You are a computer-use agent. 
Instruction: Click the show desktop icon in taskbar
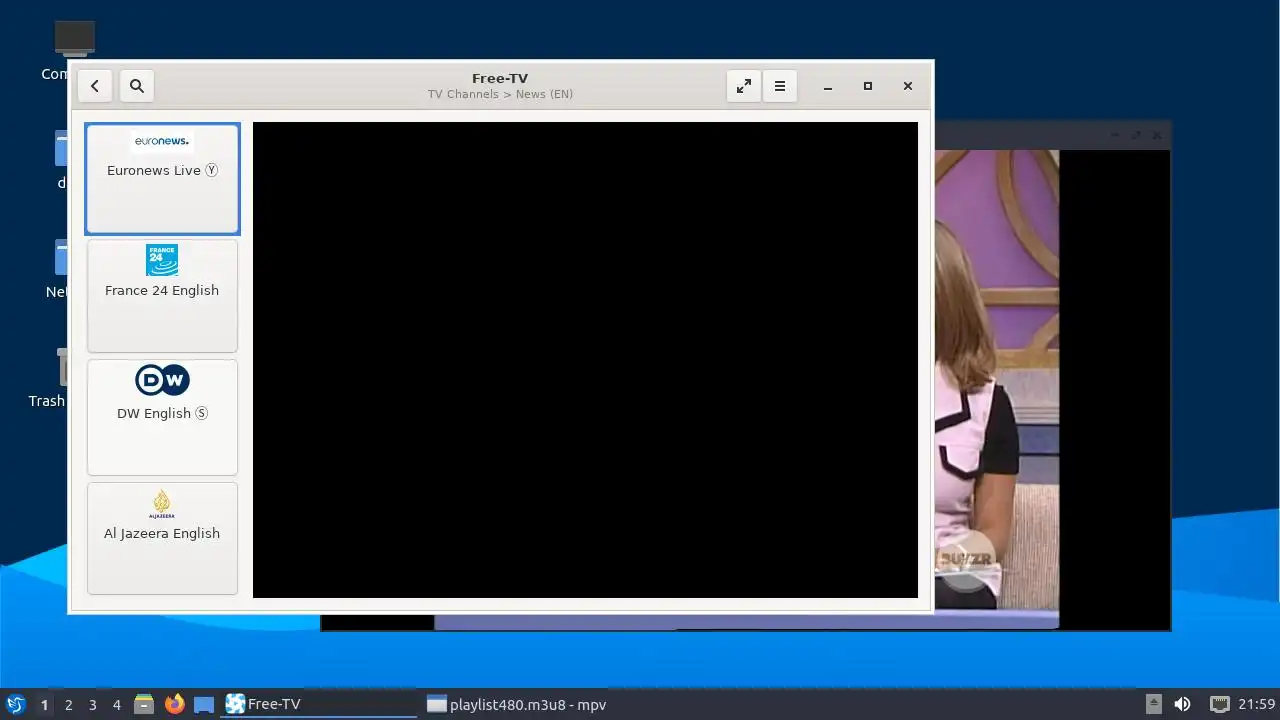click(204, 704)
